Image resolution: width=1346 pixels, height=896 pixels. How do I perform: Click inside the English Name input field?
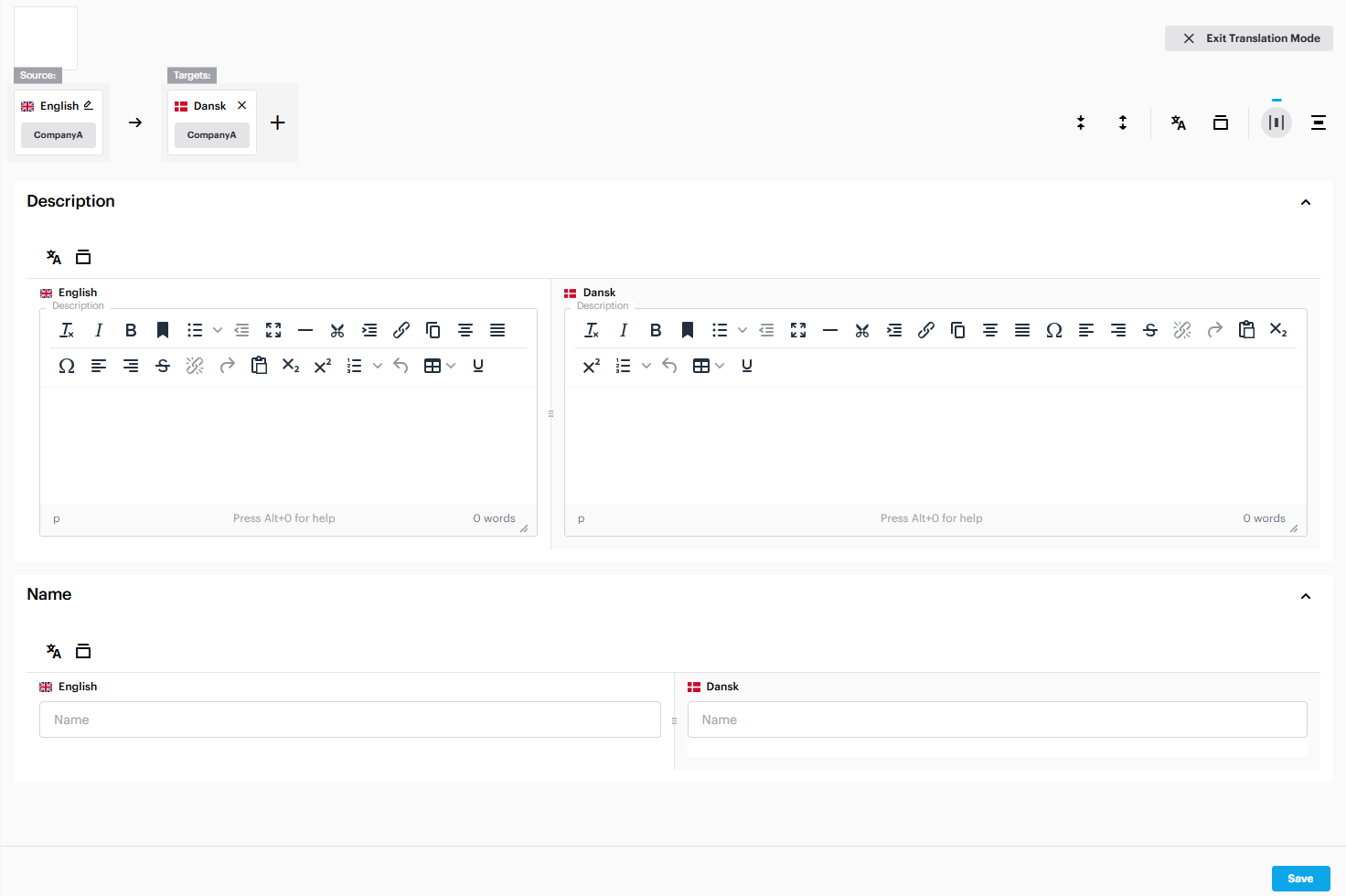350,720
